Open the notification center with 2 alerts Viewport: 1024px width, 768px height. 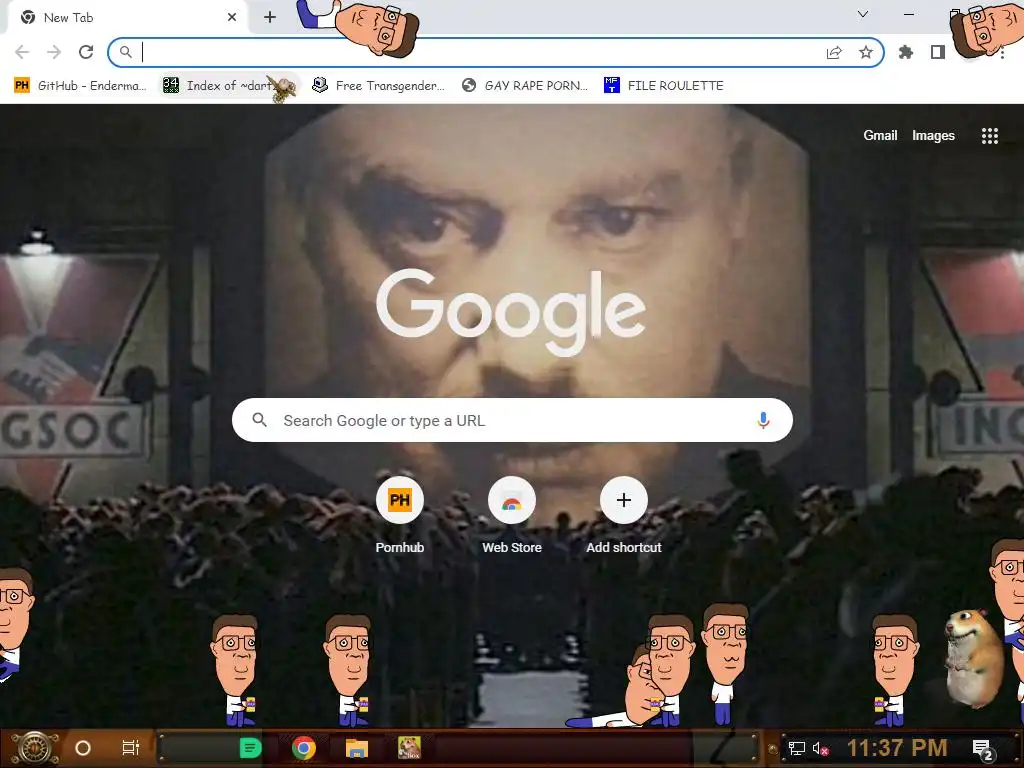point(983,749)
